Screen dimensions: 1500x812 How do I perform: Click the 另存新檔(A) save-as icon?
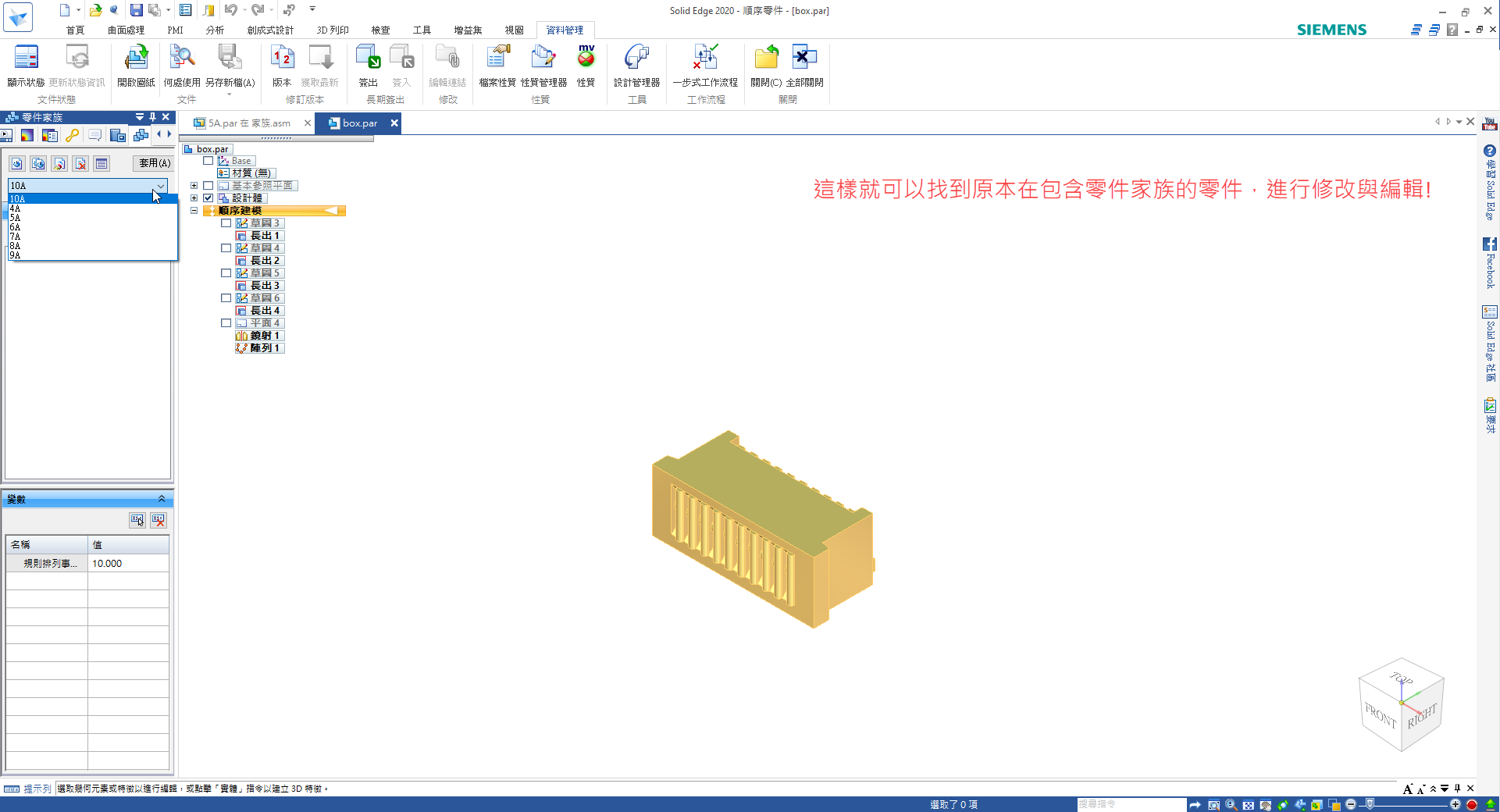pos(230,58)
